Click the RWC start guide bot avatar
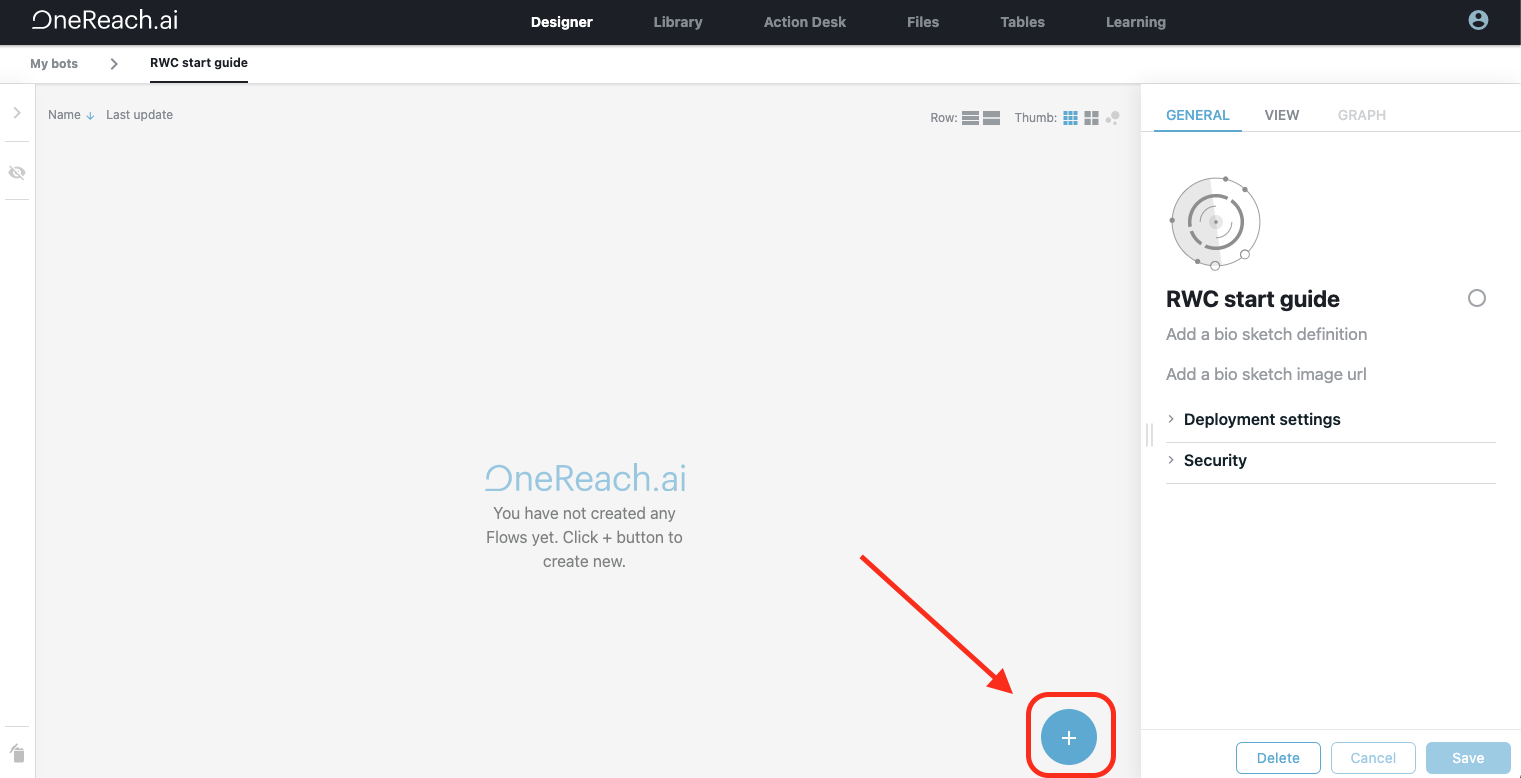 point(1215,223)
